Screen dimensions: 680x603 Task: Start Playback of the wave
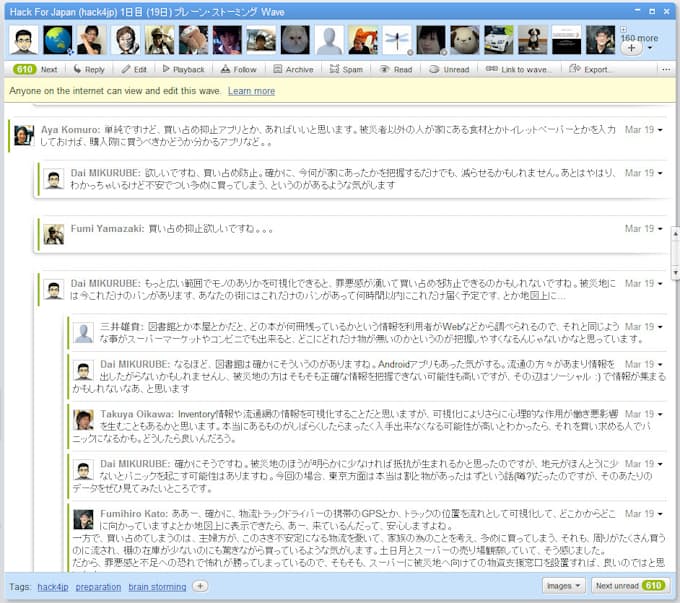click(x=182, y=70)
